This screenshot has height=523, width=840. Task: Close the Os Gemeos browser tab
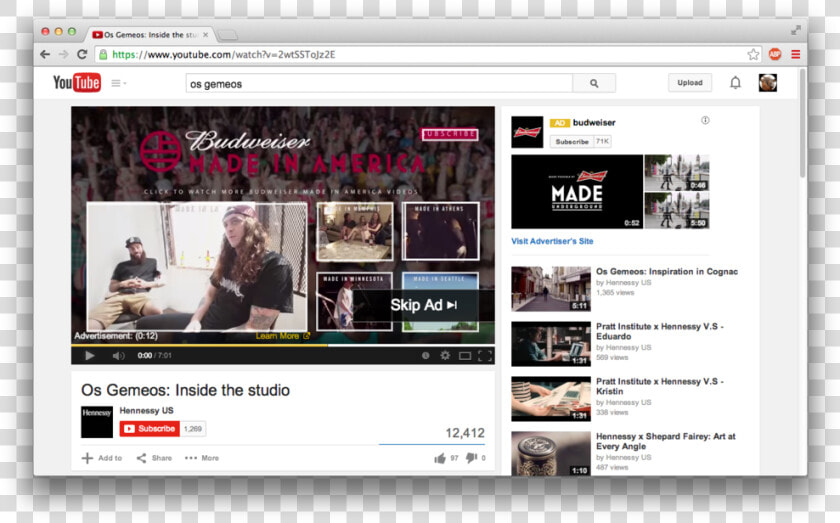(205, 35)
